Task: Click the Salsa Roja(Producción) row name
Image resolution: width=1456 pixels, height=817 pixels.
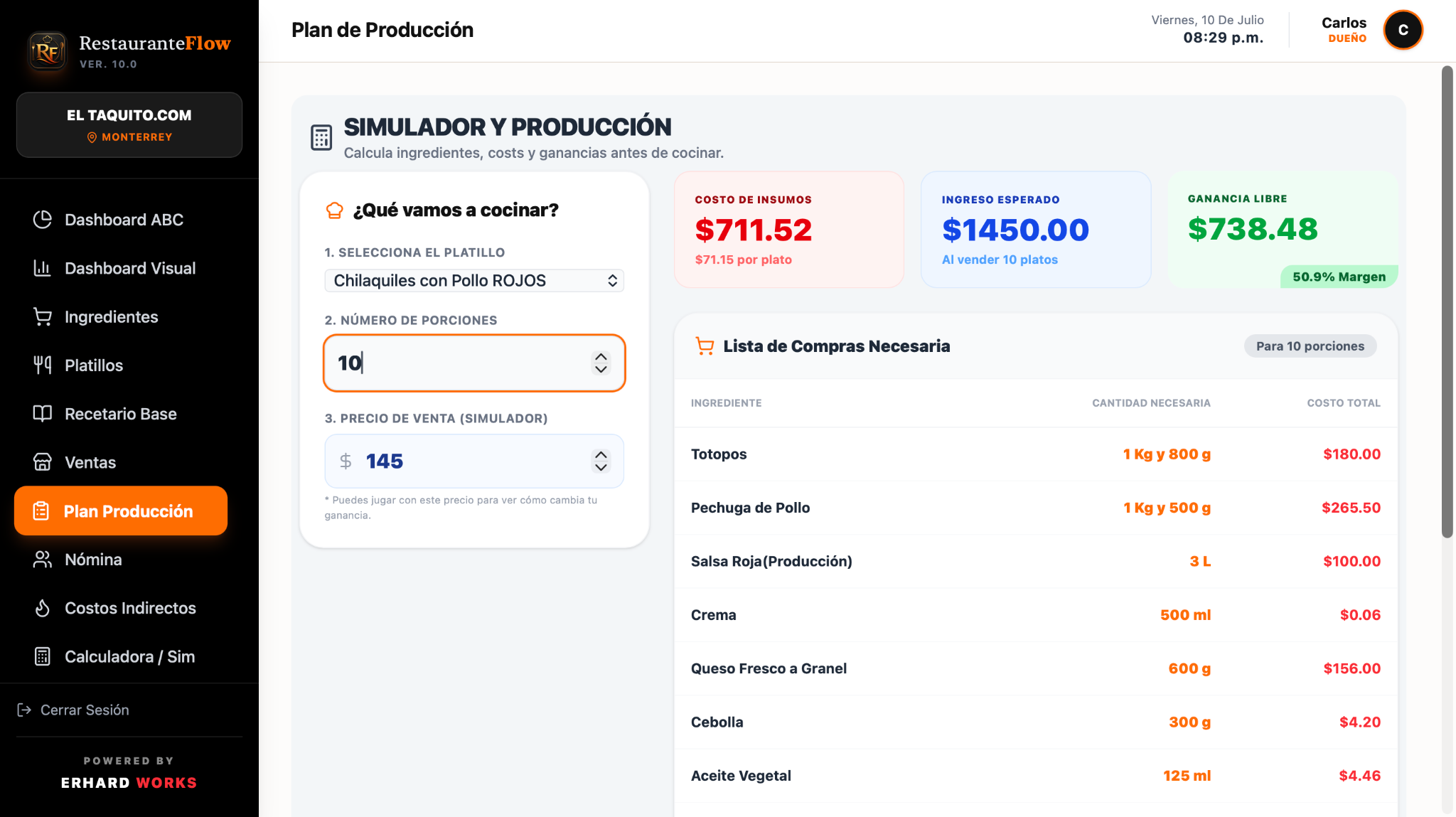Action: 771,562
